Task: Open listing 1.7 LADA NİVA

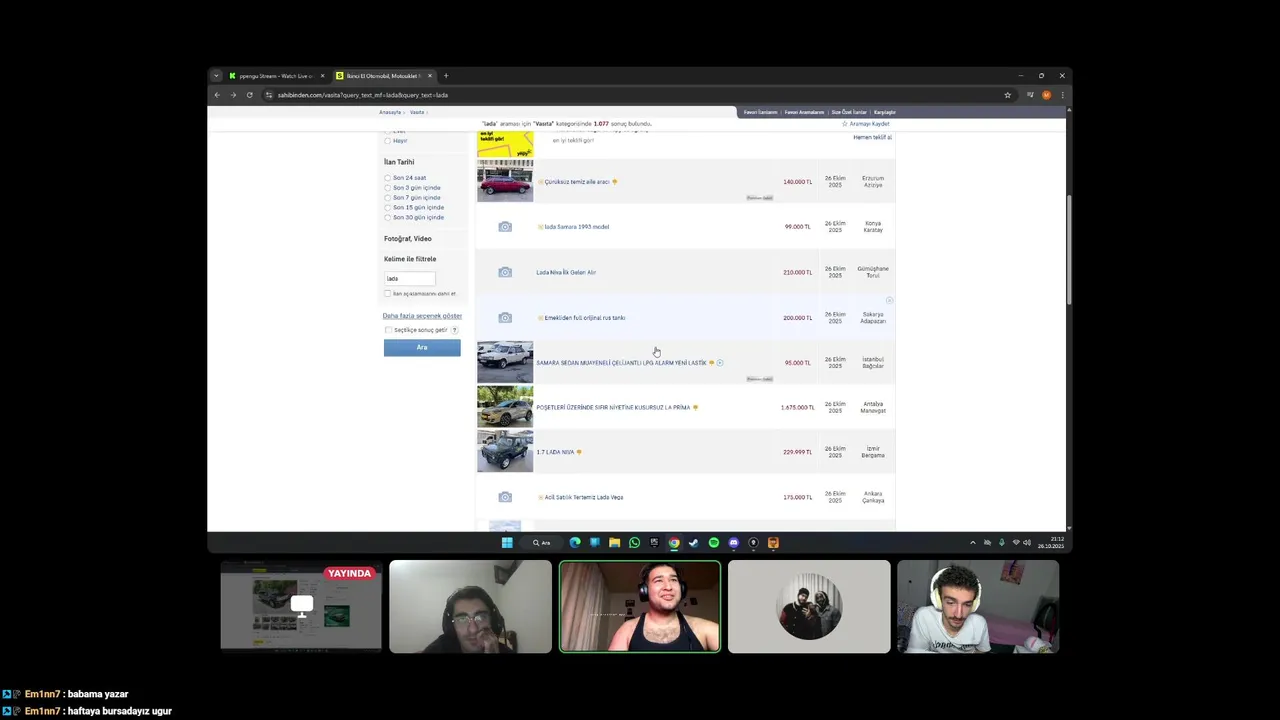Action: pyautogui.click(x=555, y=452)
